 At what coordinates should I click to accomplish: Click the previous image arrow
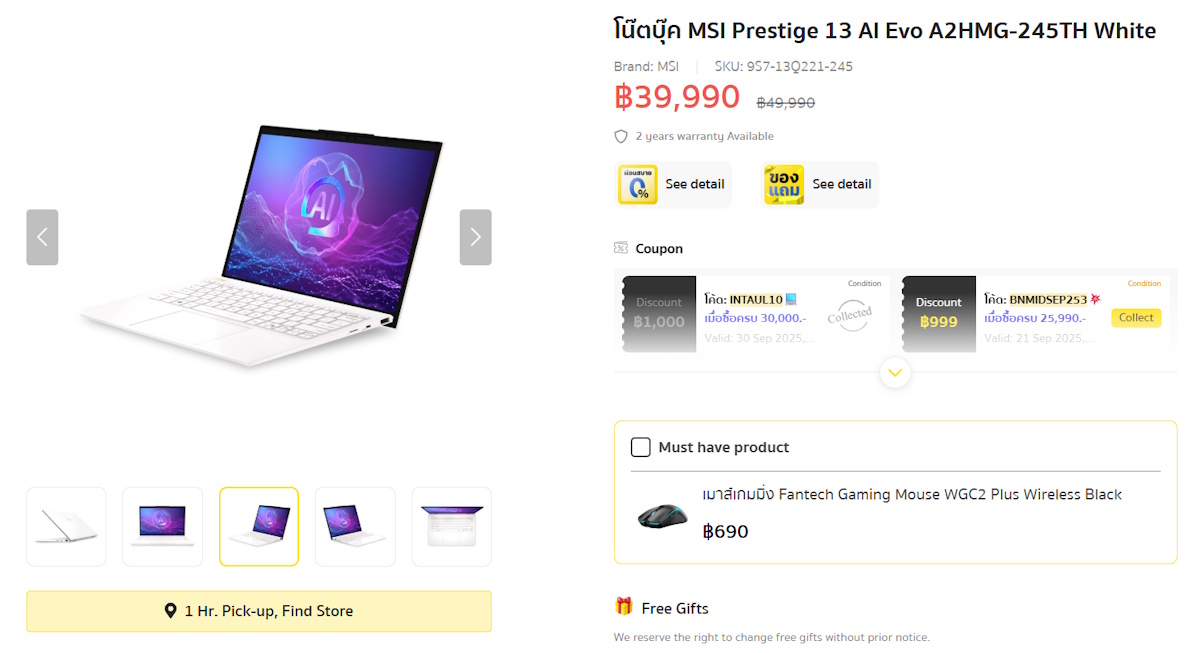coord(42,237)
